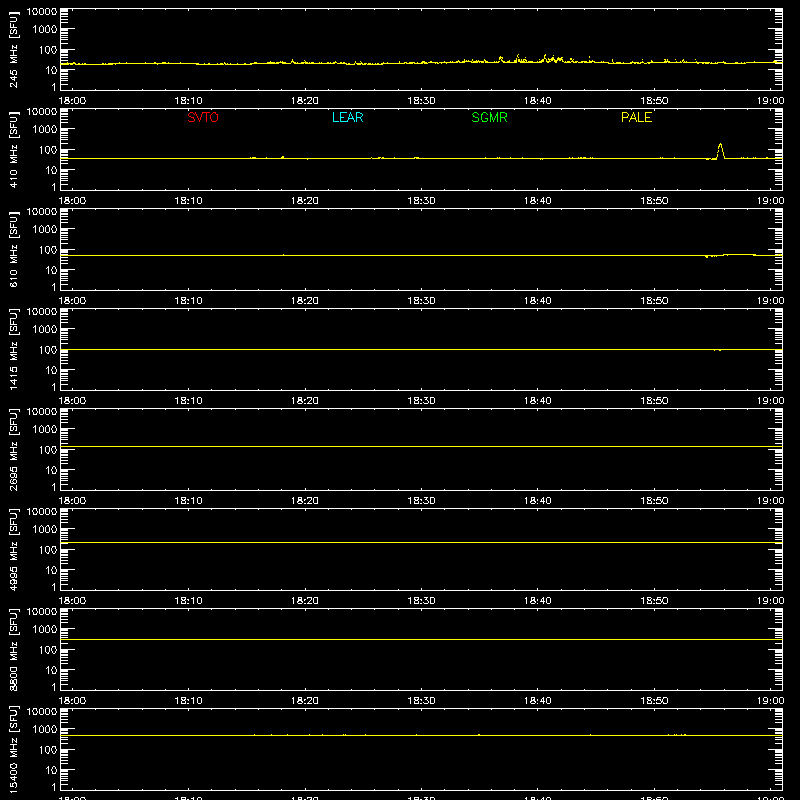Select 18:00 label under the 1415 MHz plot
Viewport: 800px width, 800px height.
(x=72, y=401)
